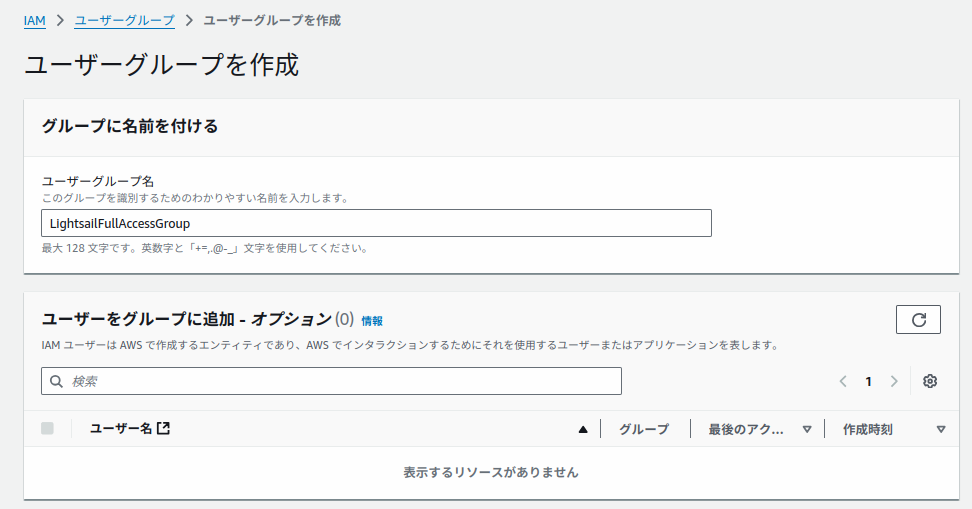
Task: Select page 1 in pagination
Action: (x=868, y=381)
